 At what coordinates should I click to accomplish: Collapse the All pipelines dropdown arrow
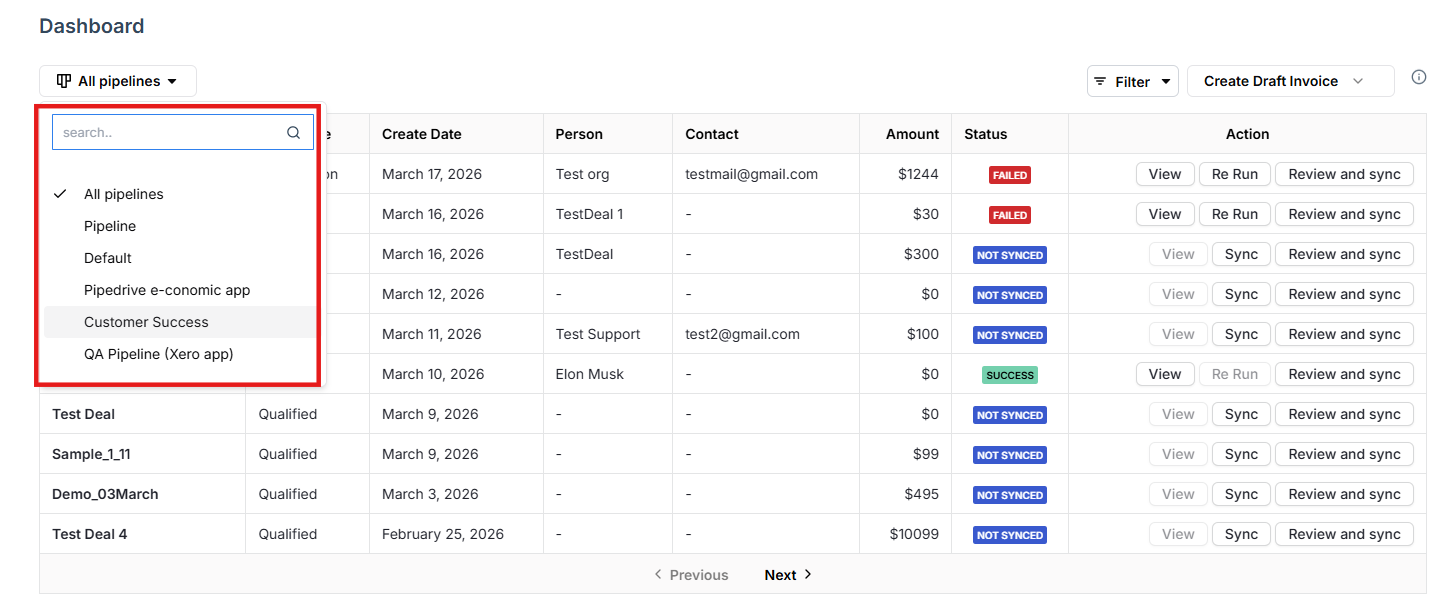coord(173,81)
